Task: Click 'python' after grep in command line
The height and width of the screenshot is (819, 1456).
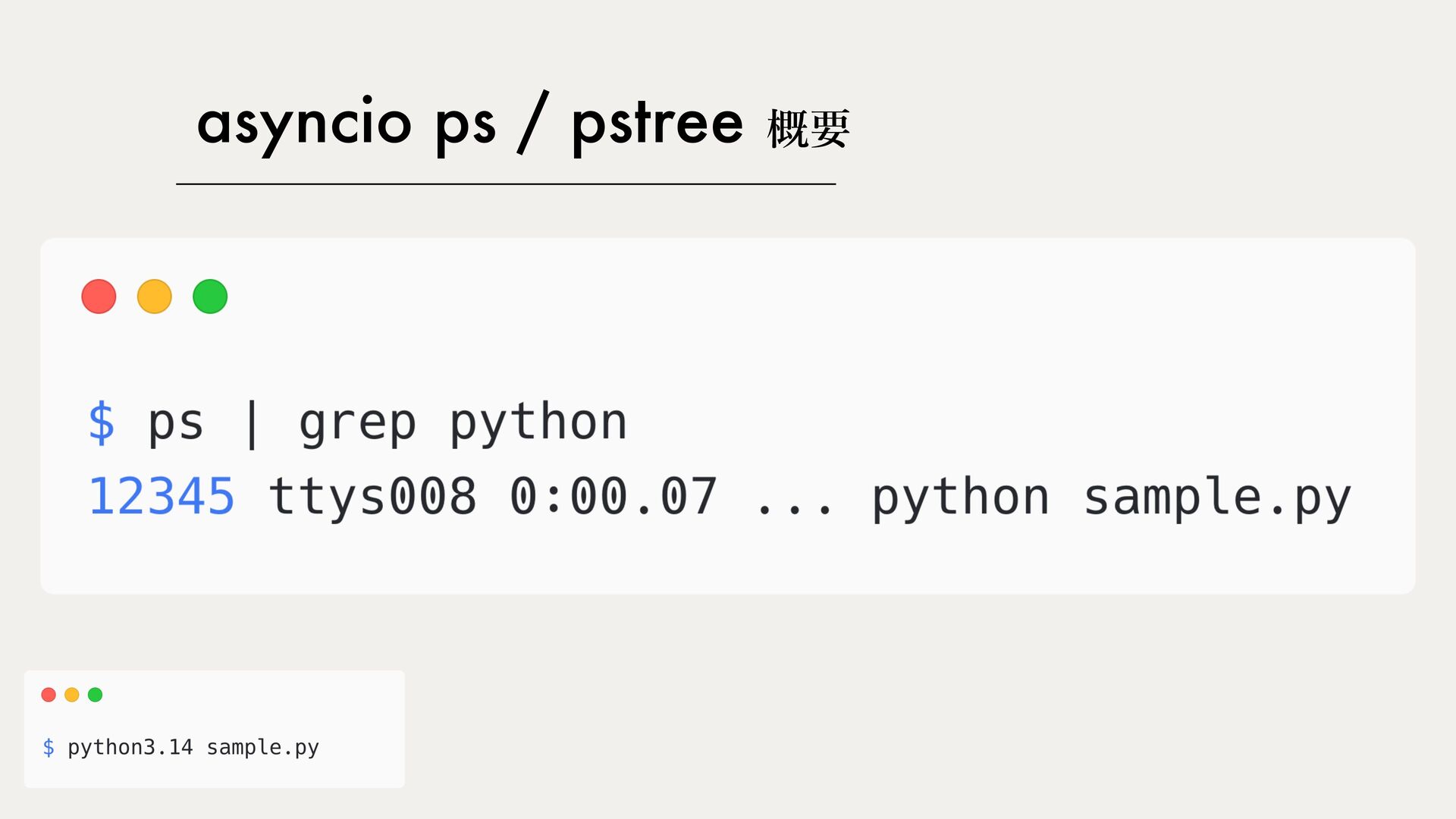Action: (538, 423)
